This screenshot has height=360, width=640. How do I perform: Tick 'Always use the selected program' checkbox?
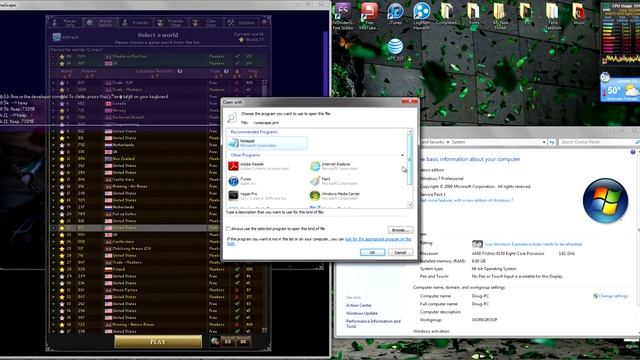(229, 229)
